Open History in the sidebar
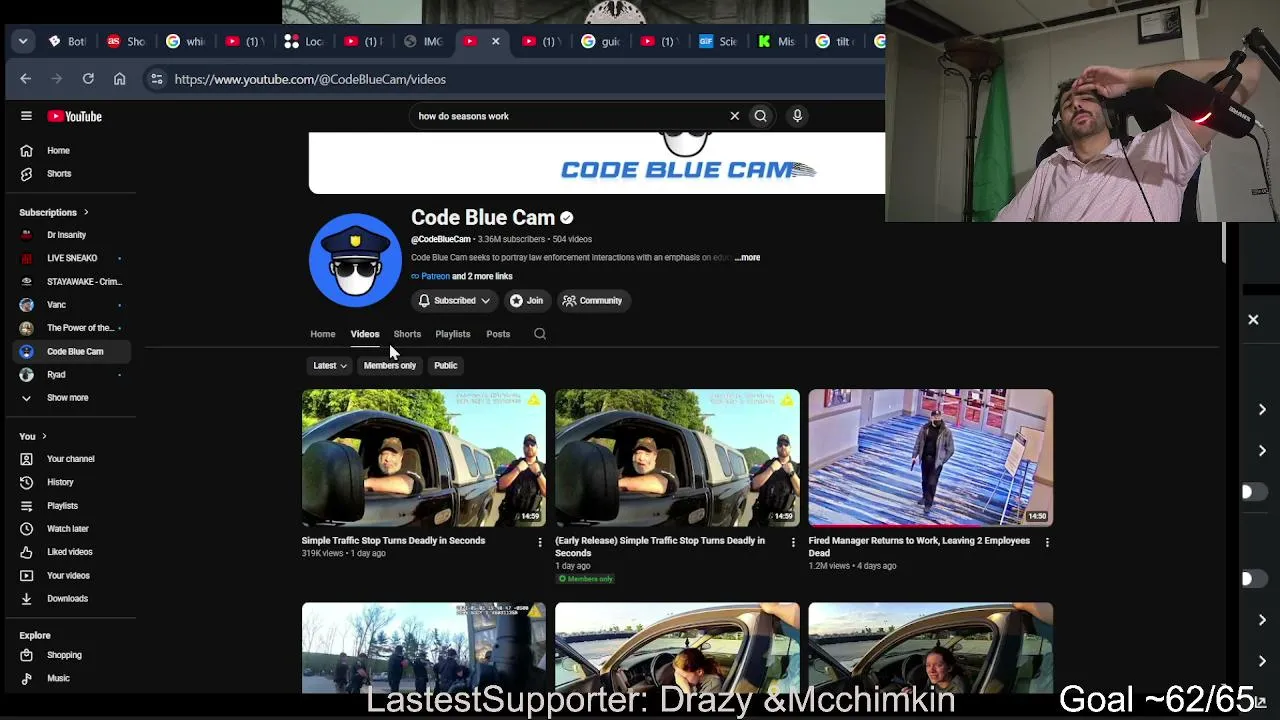The width and height of the screenshot is (1280, 720). (x=60, y=482)
